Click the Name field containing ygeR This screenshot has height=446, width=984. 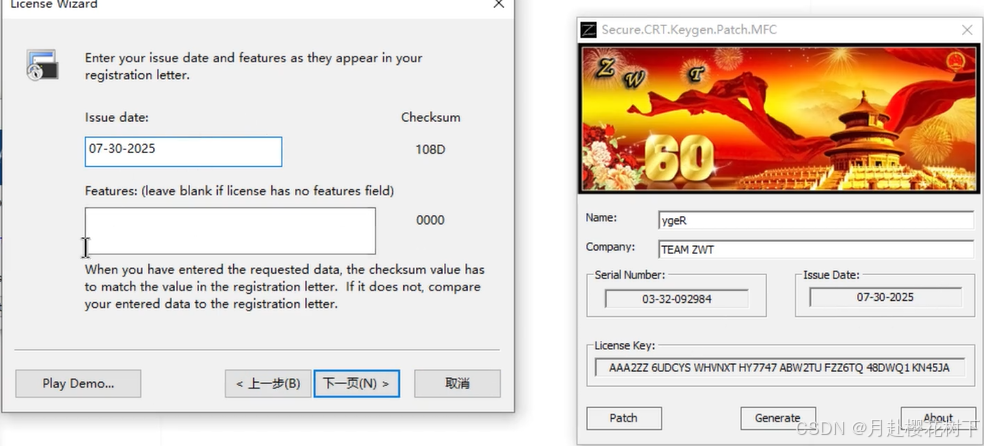[x=816, y=220]
